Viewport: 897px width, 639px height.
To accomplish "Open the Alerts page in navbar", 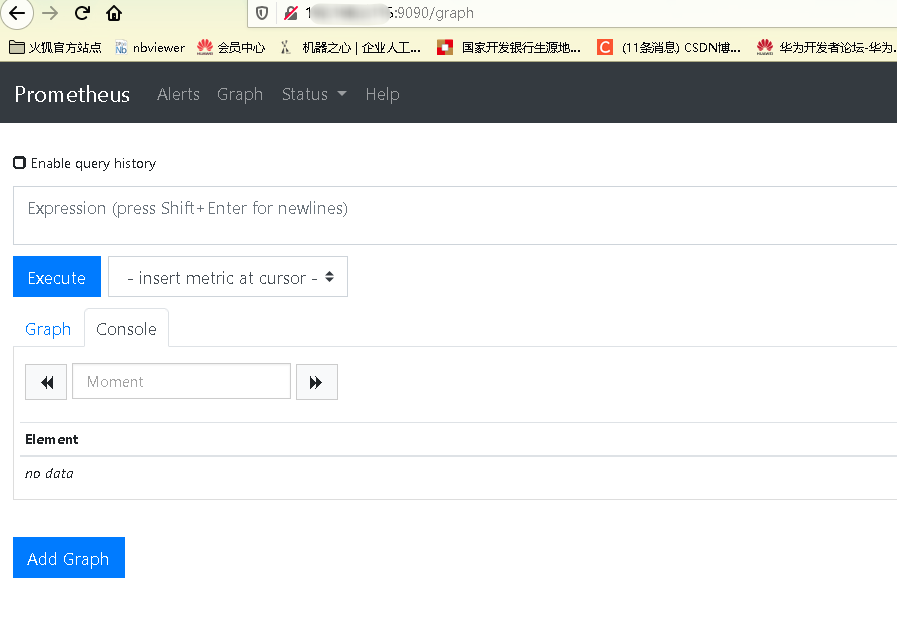I will (178, 94).
